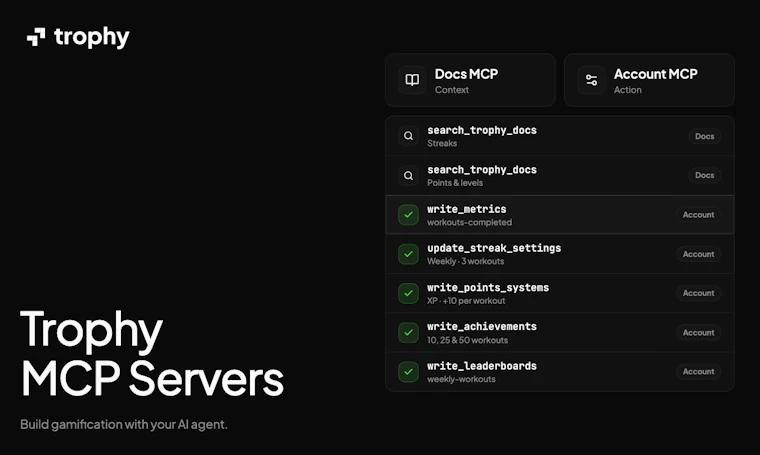The height and width of the screenshot is (455, 760).
Task: Click the Action subtitle under Account MCP
Action: pos(628,90)
